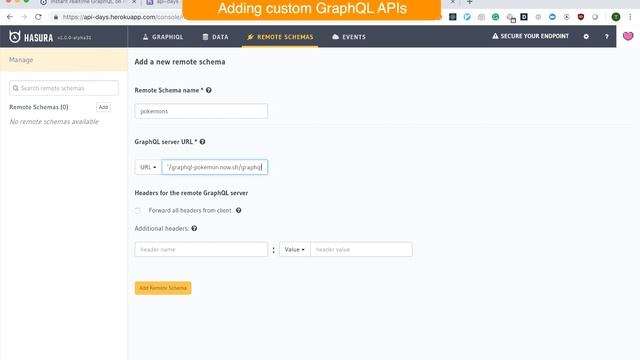The image size is (640, 360).
Task: Click the header name field
Action: point(201,249)
